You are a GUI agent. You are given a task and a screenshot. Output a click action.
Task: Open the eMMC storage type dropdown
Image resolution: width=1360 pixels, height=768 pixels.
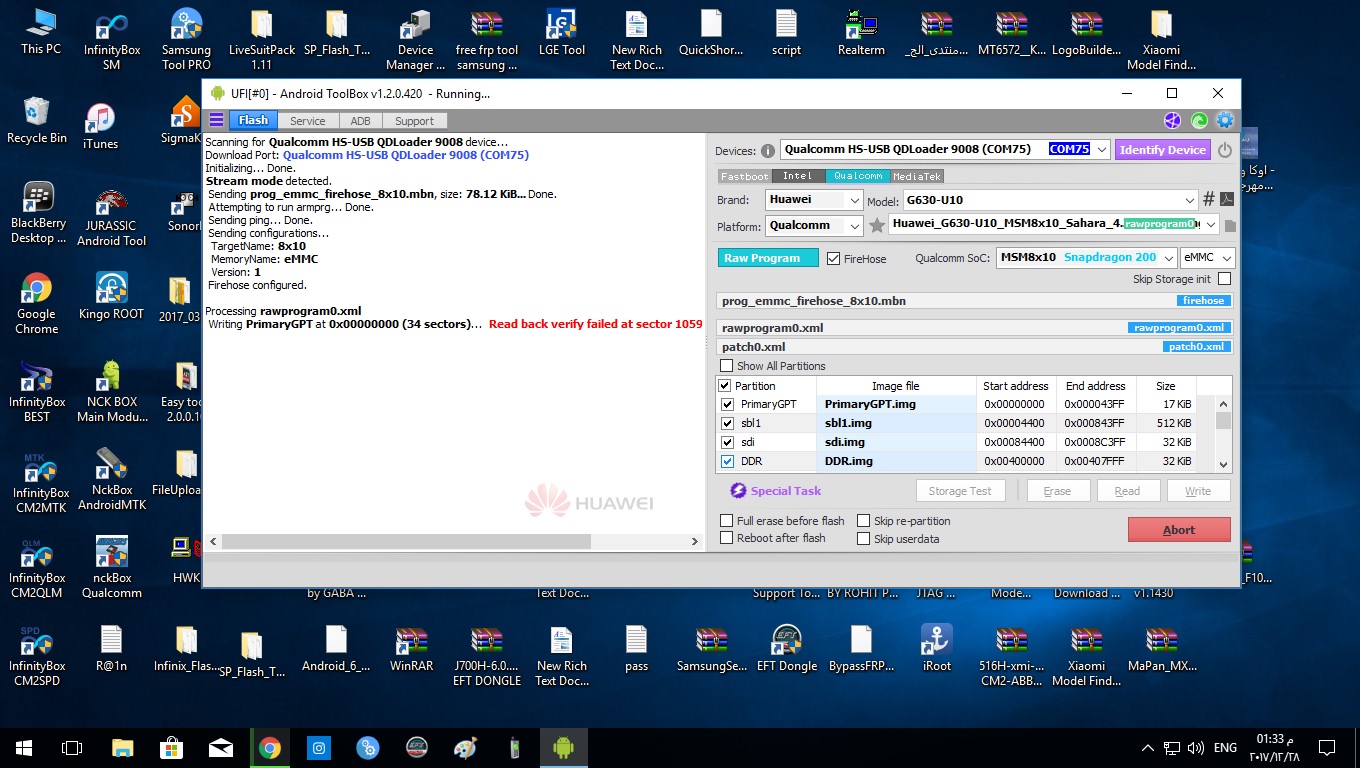[1226, 258]
